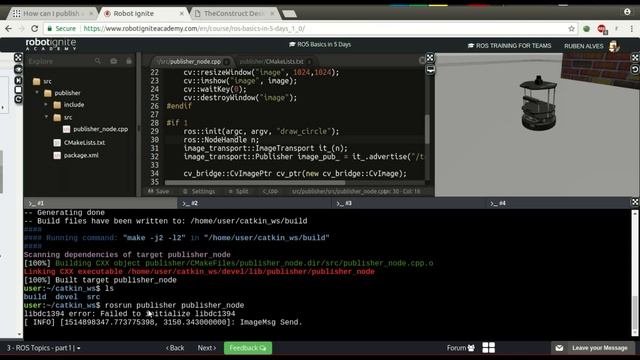Maximize the code editor panel
This screenshot has width=640, height=360.
point(430,58)
